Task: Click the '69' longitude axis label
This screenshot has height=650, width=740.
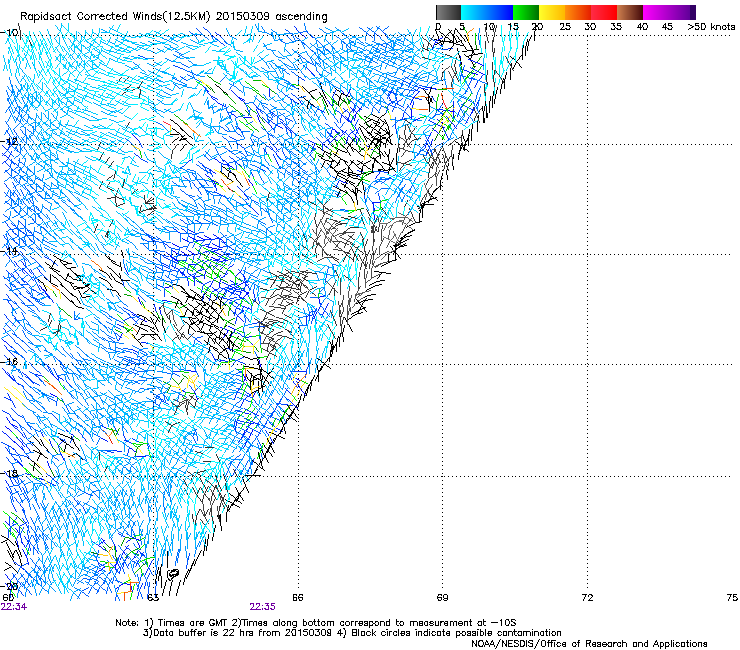Action: pyautogui.click(x=442, y=598)
